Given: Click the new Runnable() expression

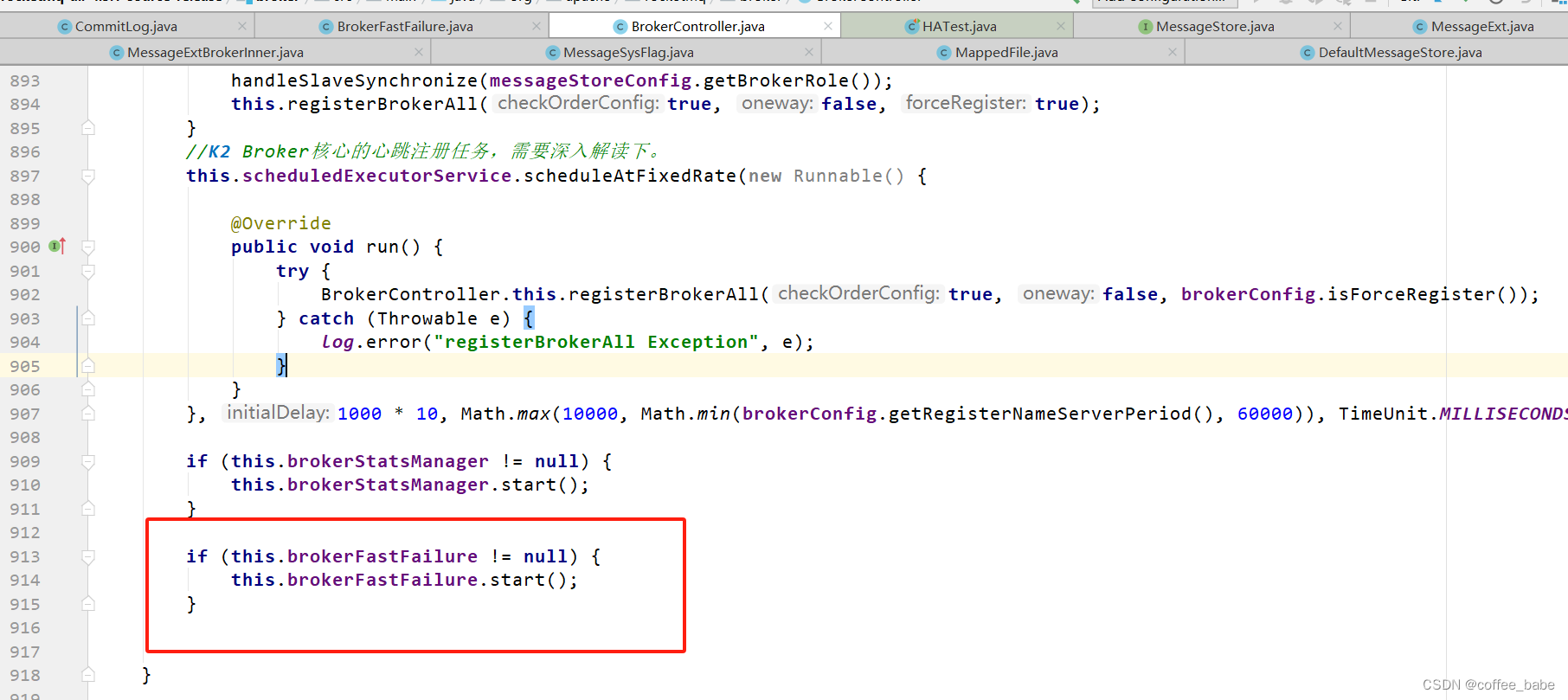Looking at the screenshot, I should [x=826, y=176].
